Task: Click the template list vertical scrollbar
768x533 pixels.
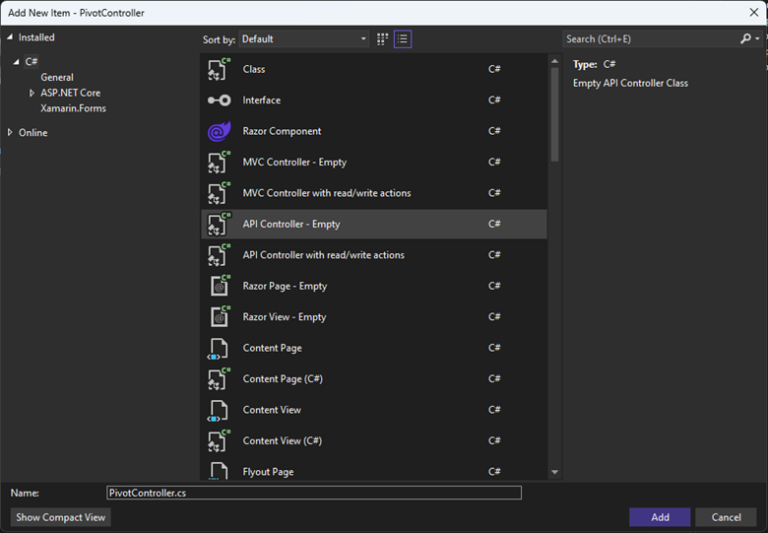Action: (554, 110)
